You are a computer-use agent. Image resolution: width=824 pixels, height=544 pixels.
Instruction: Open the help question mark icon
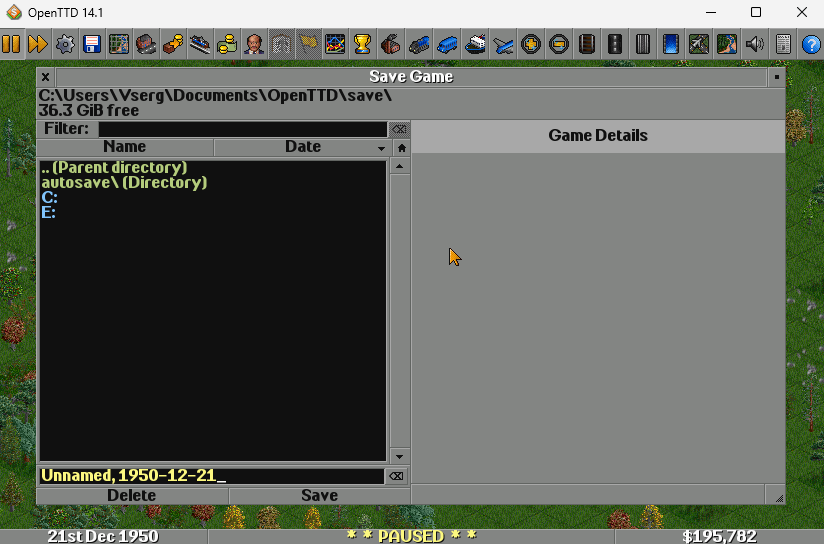811,44
